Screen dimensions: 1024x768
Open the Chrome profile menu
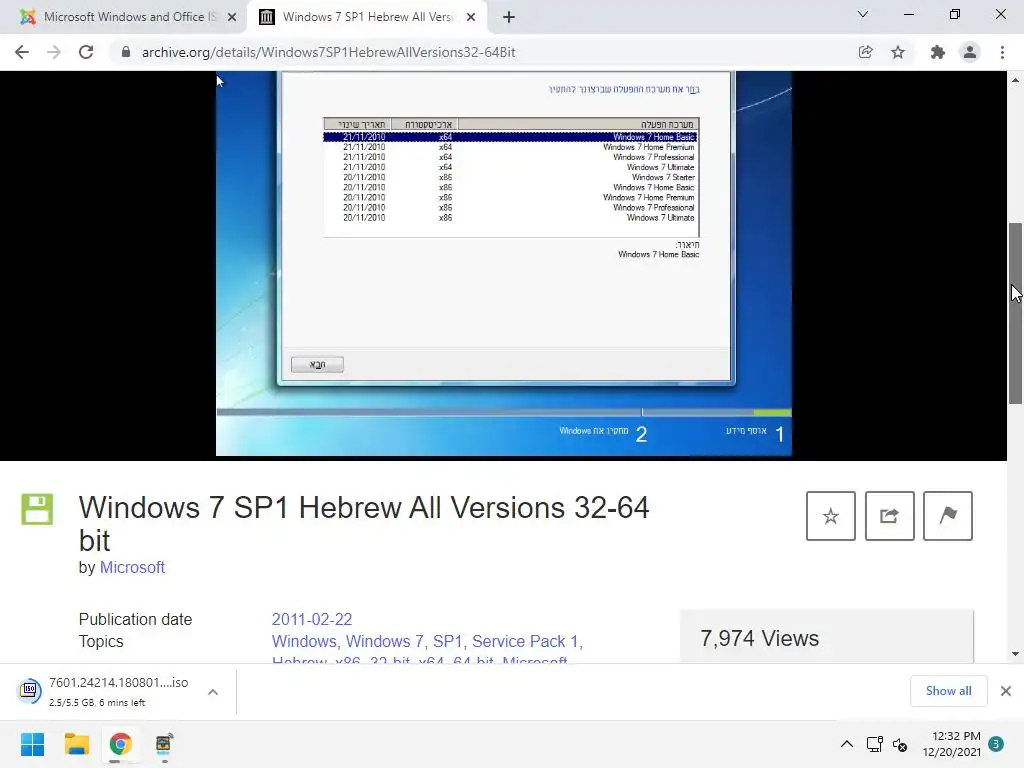(x=970, y=52)
